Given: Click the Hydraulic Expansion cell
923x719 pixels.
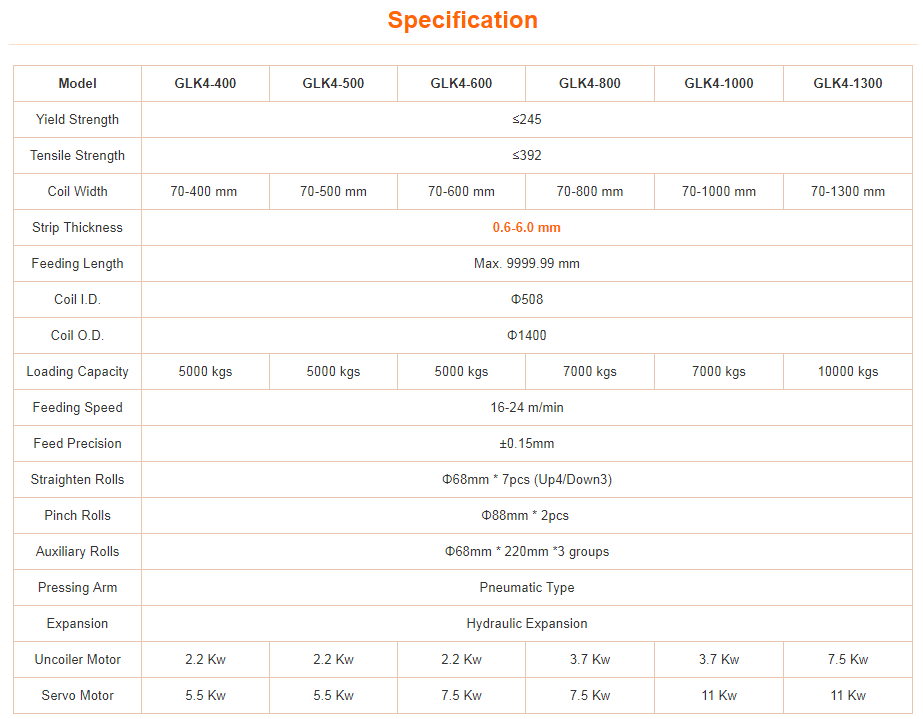Looking at the screenshot, I should point(527,624).
